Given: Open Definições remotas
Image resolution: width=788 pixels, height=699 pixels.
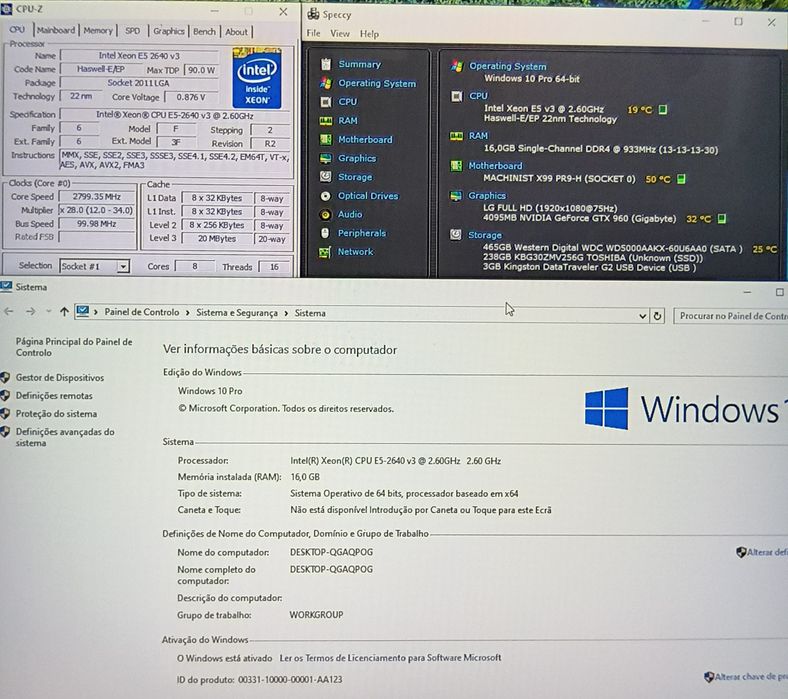Looking at the screenshot, I should 54,396.
